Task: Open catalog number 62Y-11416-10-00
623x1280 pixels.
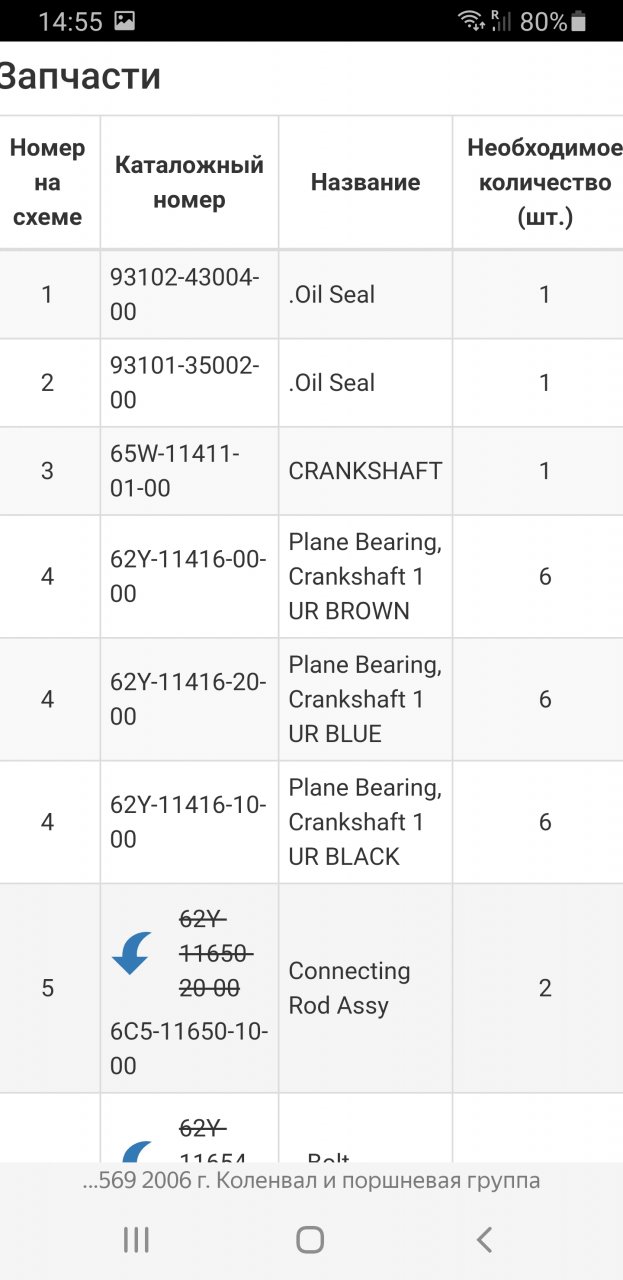Action: [x=188, y=822]
